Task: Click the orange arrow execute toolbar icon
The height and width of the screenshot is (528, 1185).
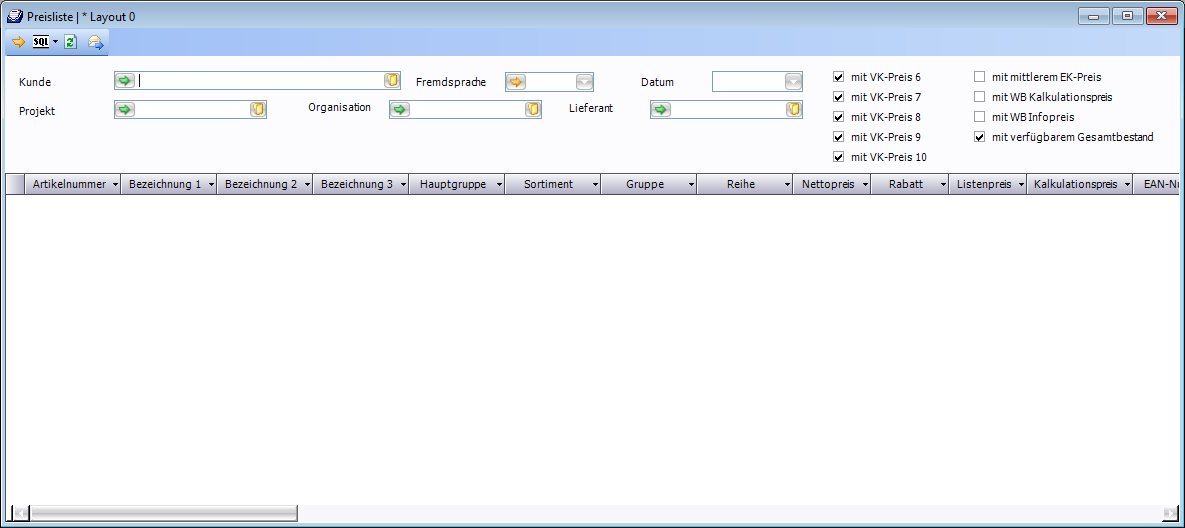Action: tap(18, 42)
